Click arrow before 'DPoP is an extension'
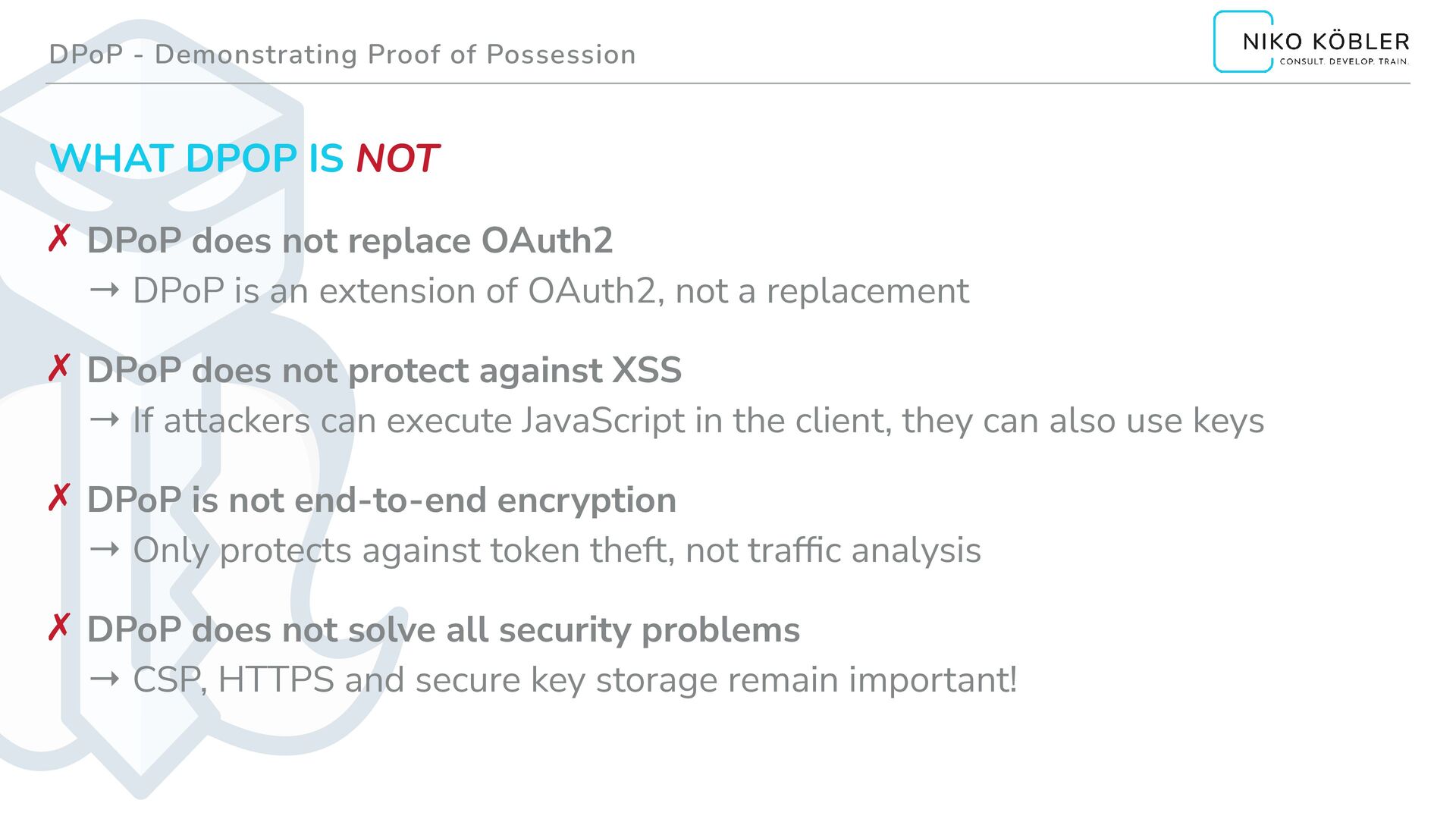 (x=104, y=290)
